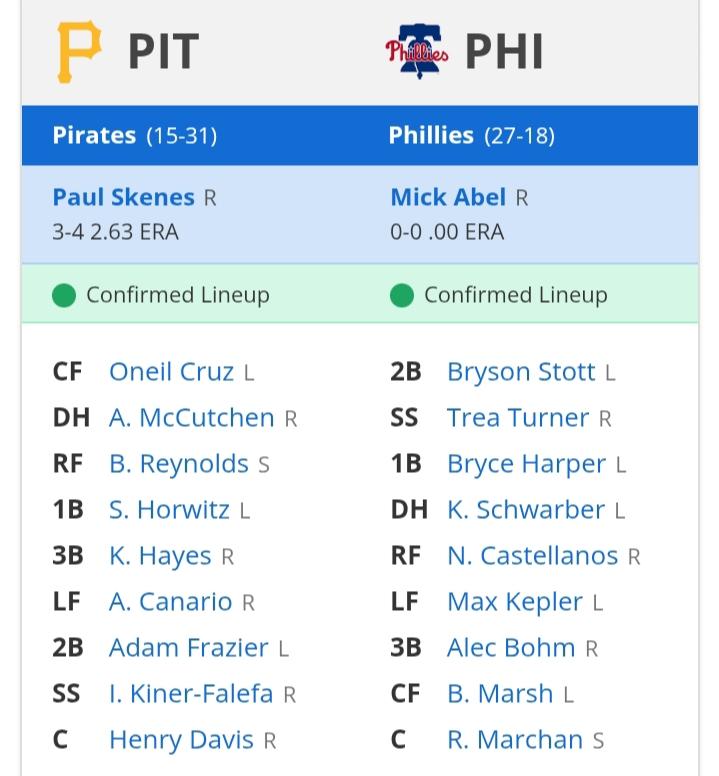View I. Kiner-Falefa shortstop profile
Viewport: 719px width, 776px height.
[191, 694]
